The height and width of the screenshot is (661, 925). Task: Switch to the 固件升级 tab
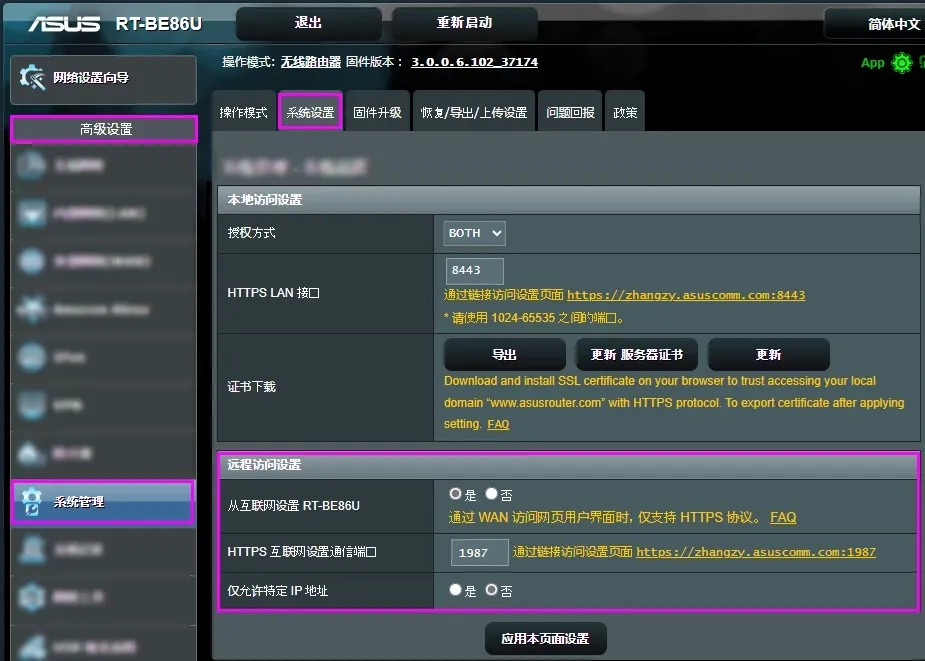(378, 111)
